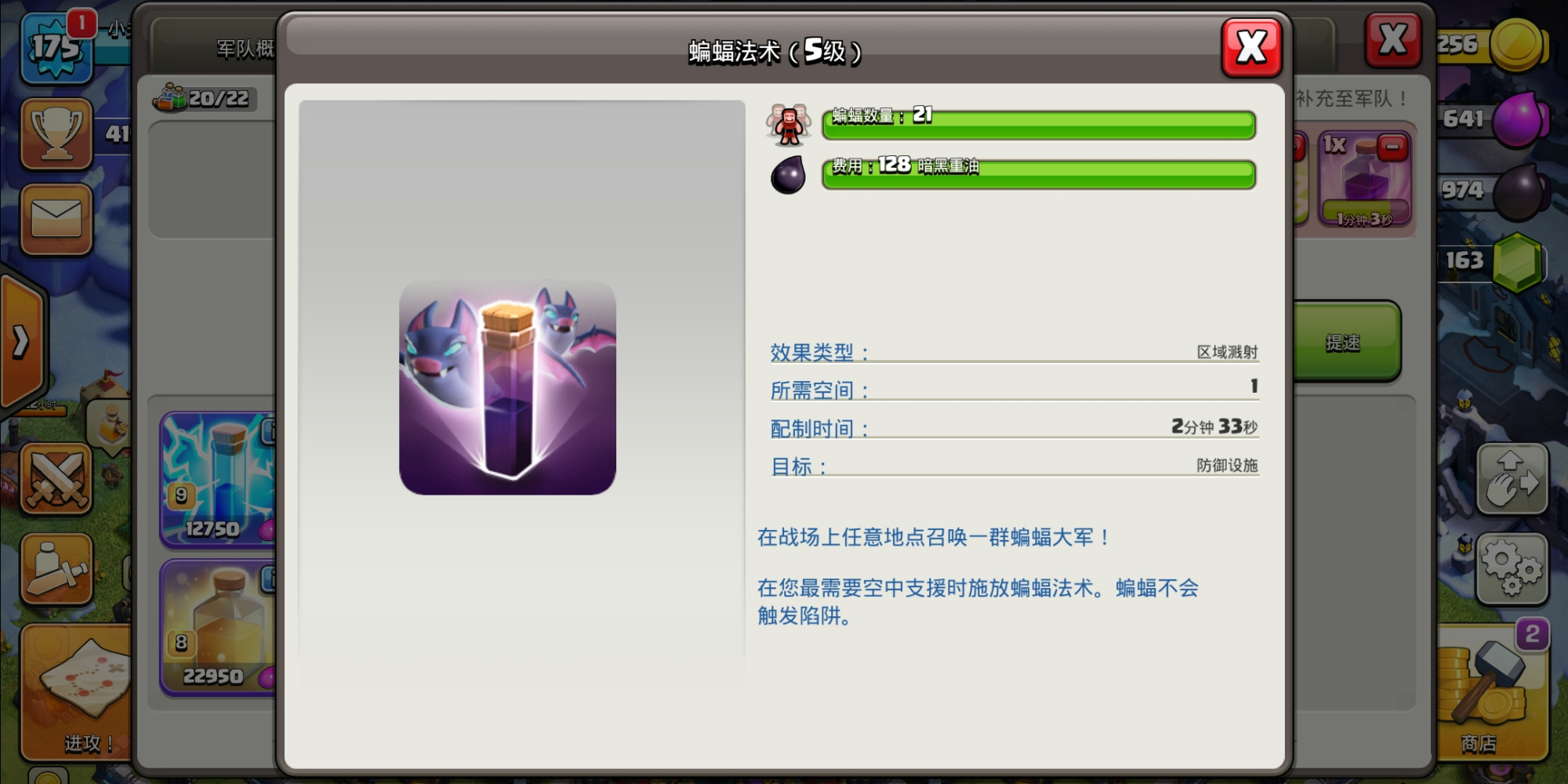Click the 目标 防御设施 value
The image size is (1568, 784).
pyautogui.click(x=1227, y=465)
